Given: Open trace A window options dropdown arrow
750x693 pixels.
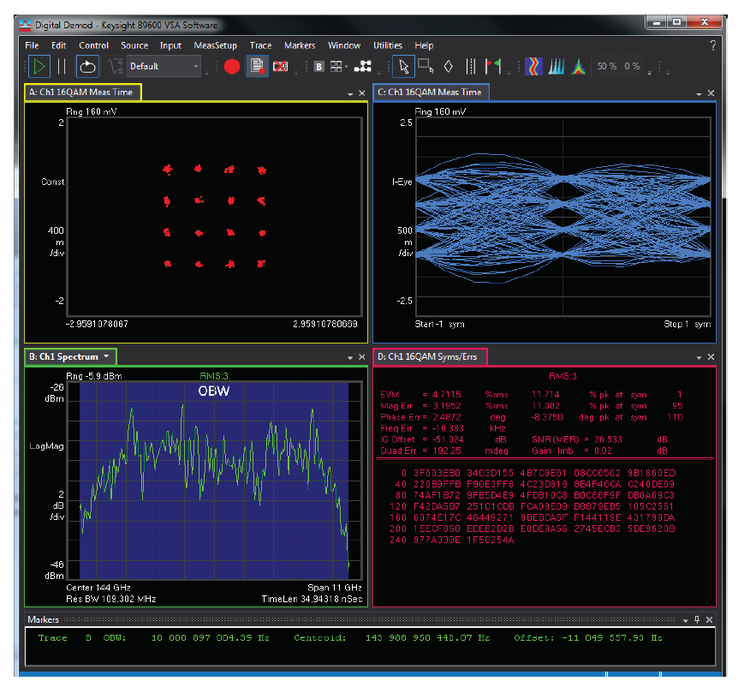Looking at the screenshot, I should point(350,93).
